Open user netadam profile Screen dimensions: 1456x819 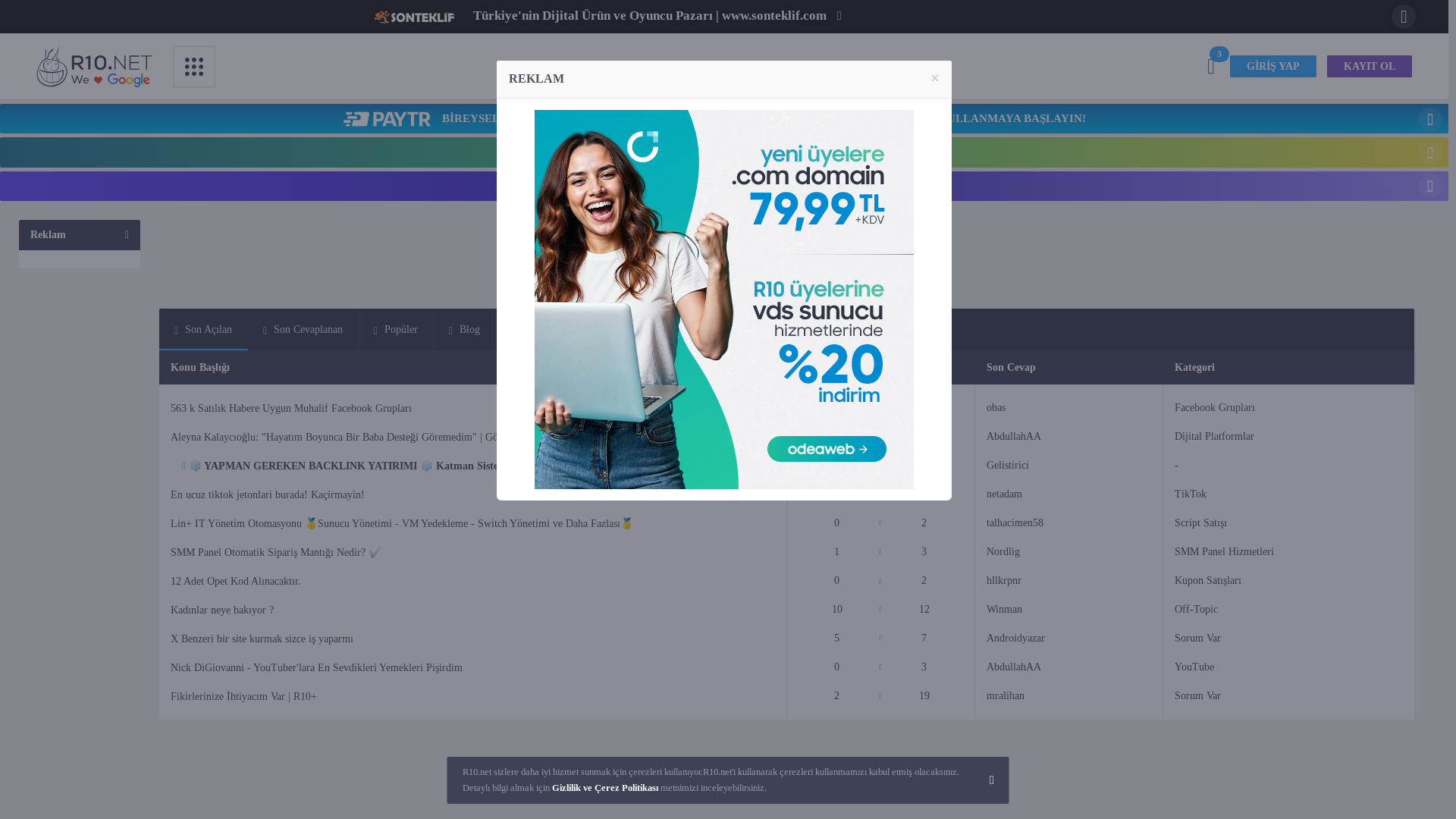tap(1004, 494)
